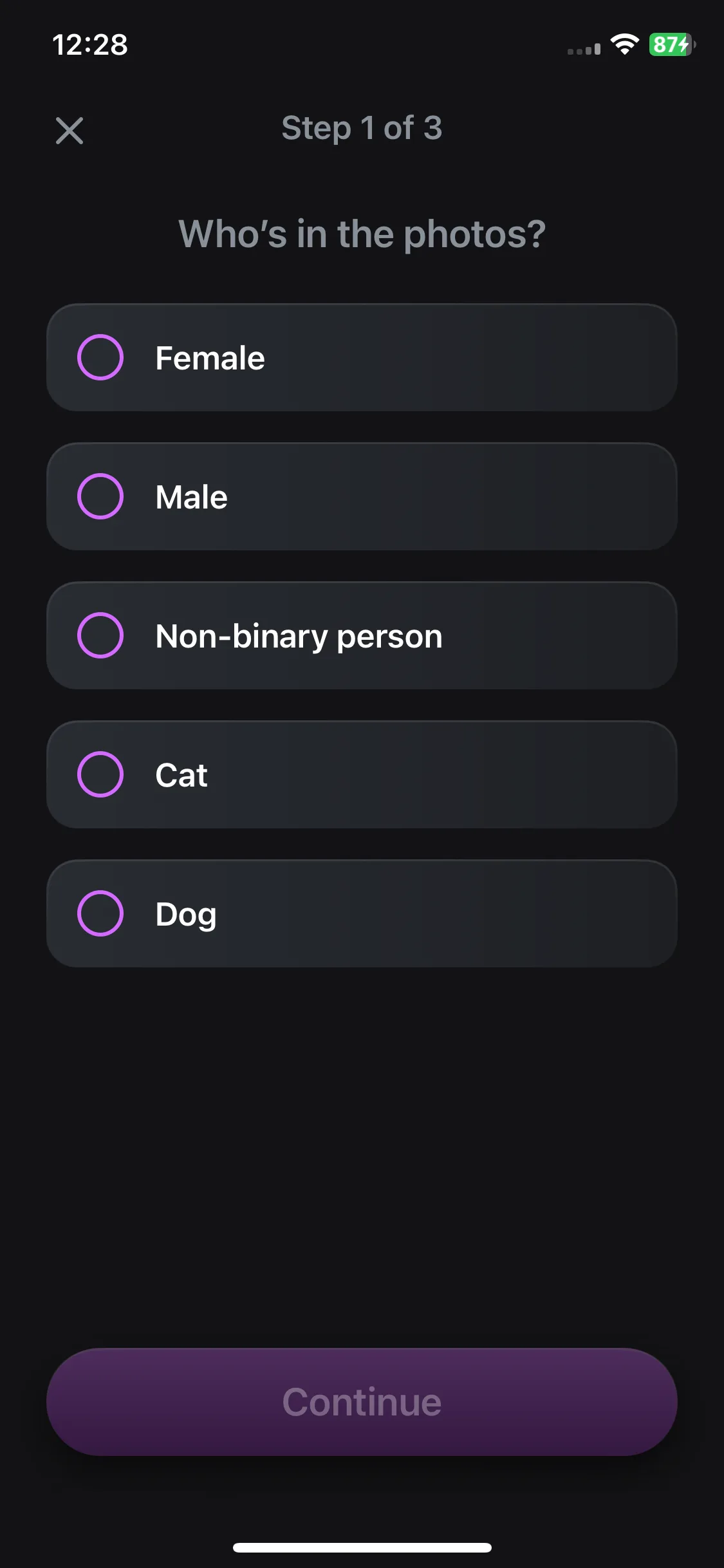
Task: Pick the Dog radio circle
Action: [100, 913]
